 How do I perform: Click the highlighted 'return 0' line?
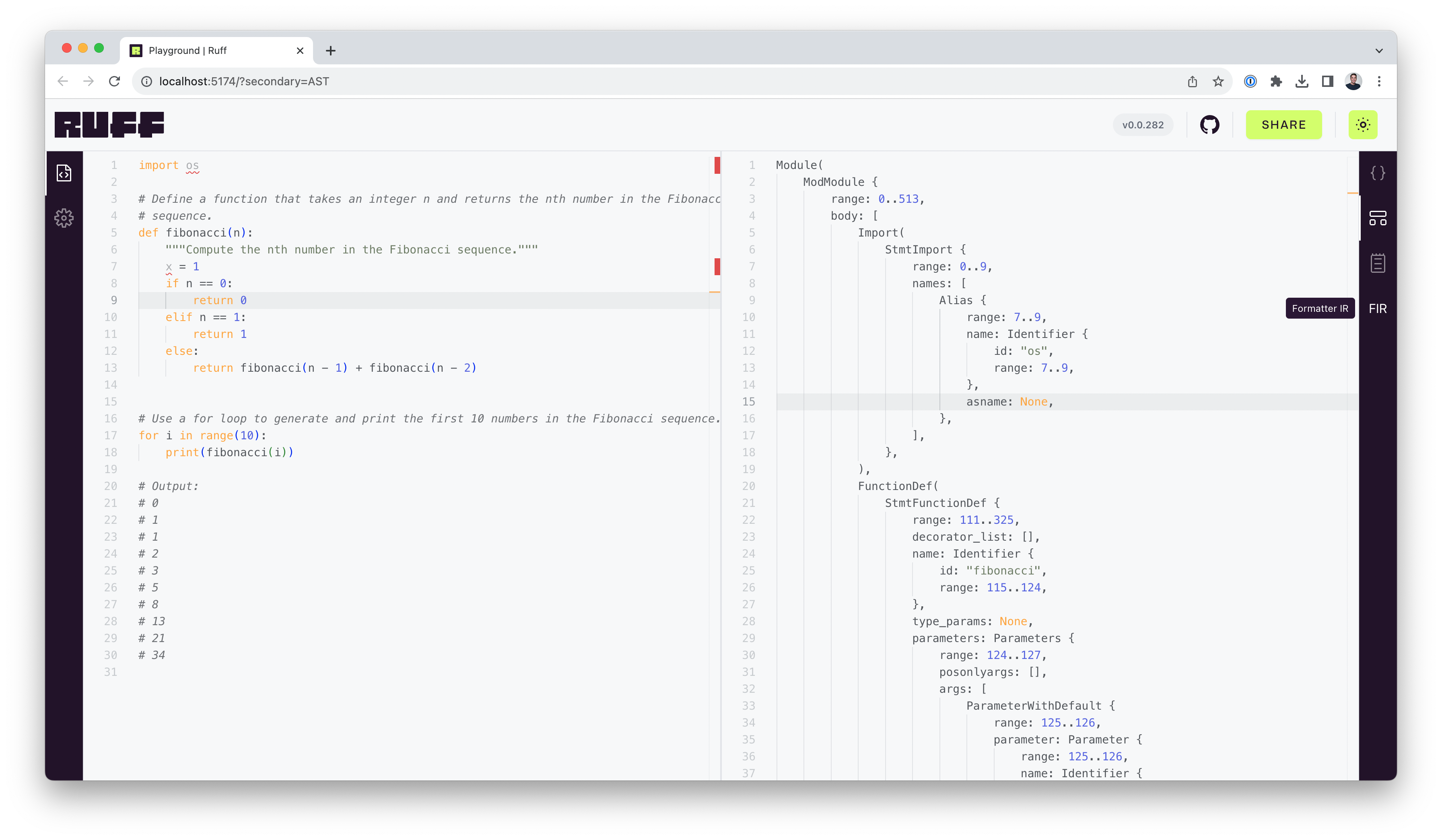220,301
